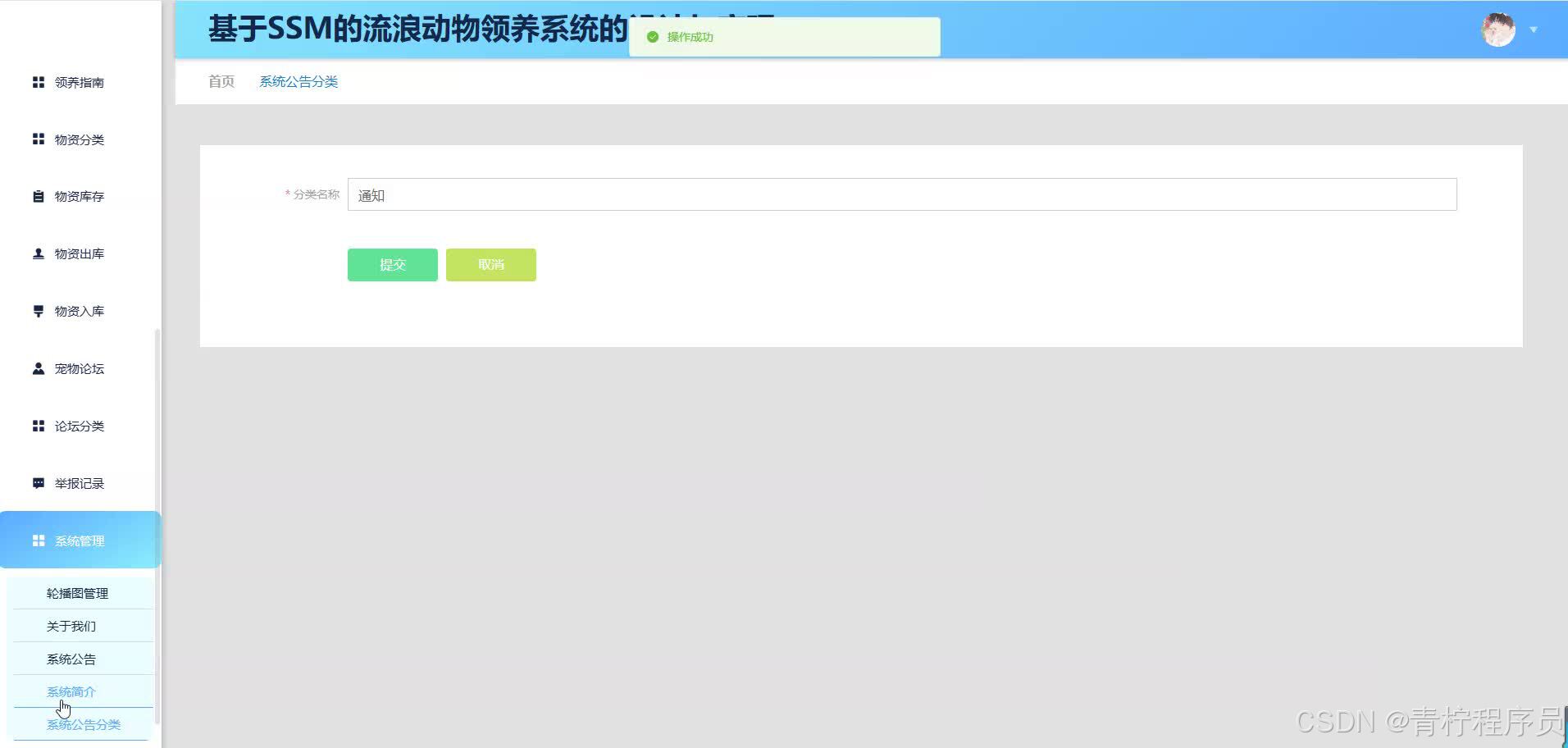Select 关于我们 submenu item
Image resolution: width=1568 pixels, height=748 pixels.
click(x=83, y=626)
